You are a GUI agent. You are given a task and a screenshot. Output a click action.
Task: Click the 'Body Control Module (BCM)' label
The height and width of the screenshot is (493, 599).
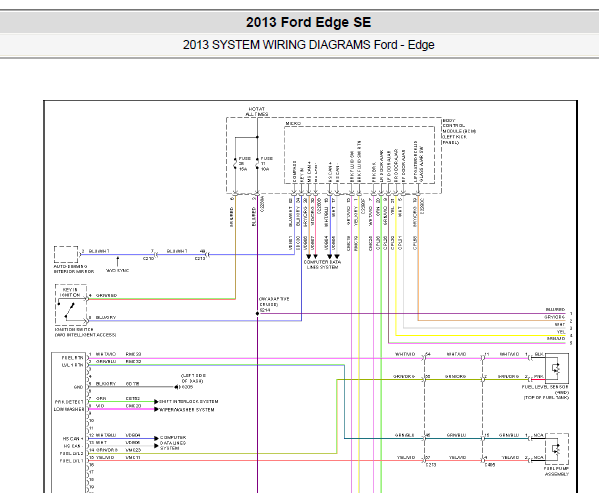click(459, 131)
